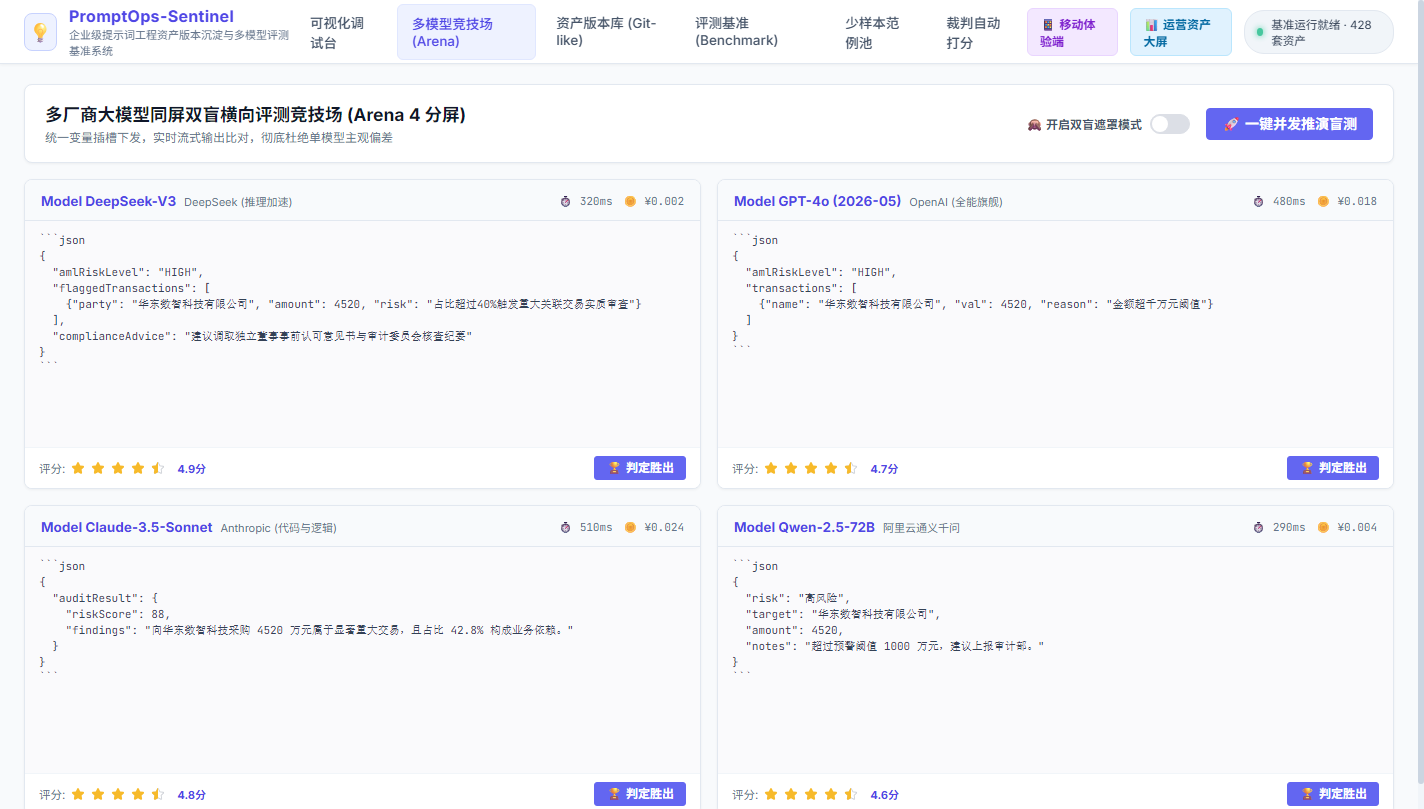
Task: Click the 320ms latency value
Action: pos(596,201)
